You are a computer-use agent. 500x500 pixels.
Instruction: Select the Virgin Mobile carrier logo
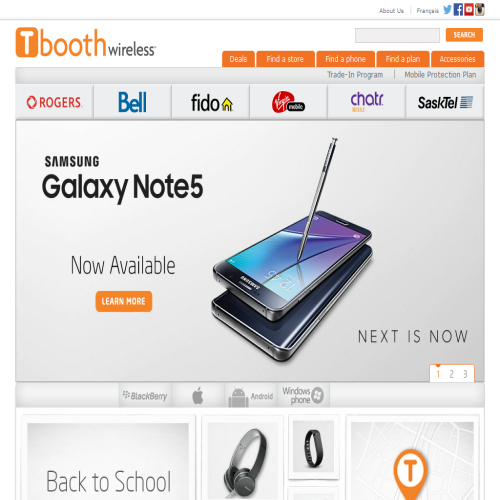point(288,102)
